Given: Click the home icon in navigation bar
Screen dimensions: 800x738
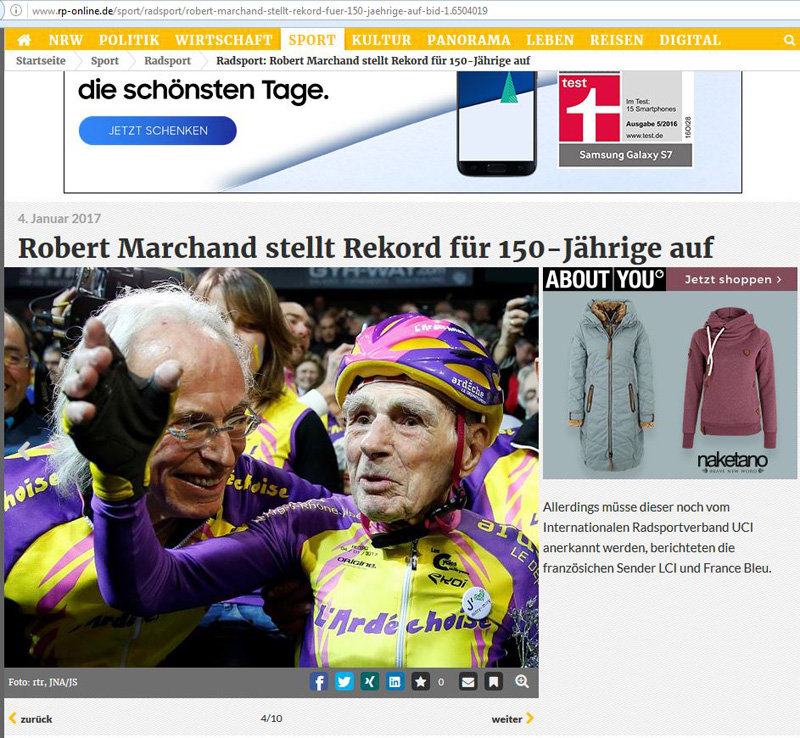Looking at the screenshot, I should click(x=24, y=40).
